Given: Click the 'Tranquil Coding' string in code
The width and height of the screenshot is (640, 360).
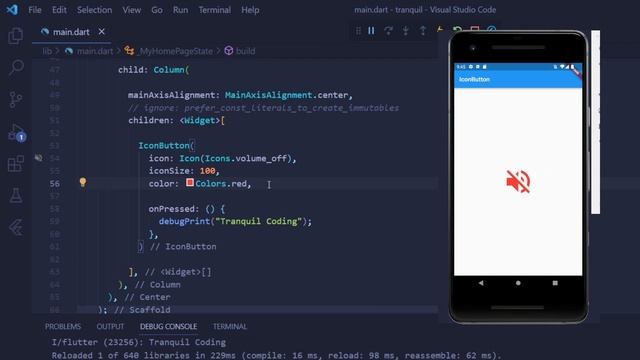Looking at the screenshot, I should coord(258,221).
